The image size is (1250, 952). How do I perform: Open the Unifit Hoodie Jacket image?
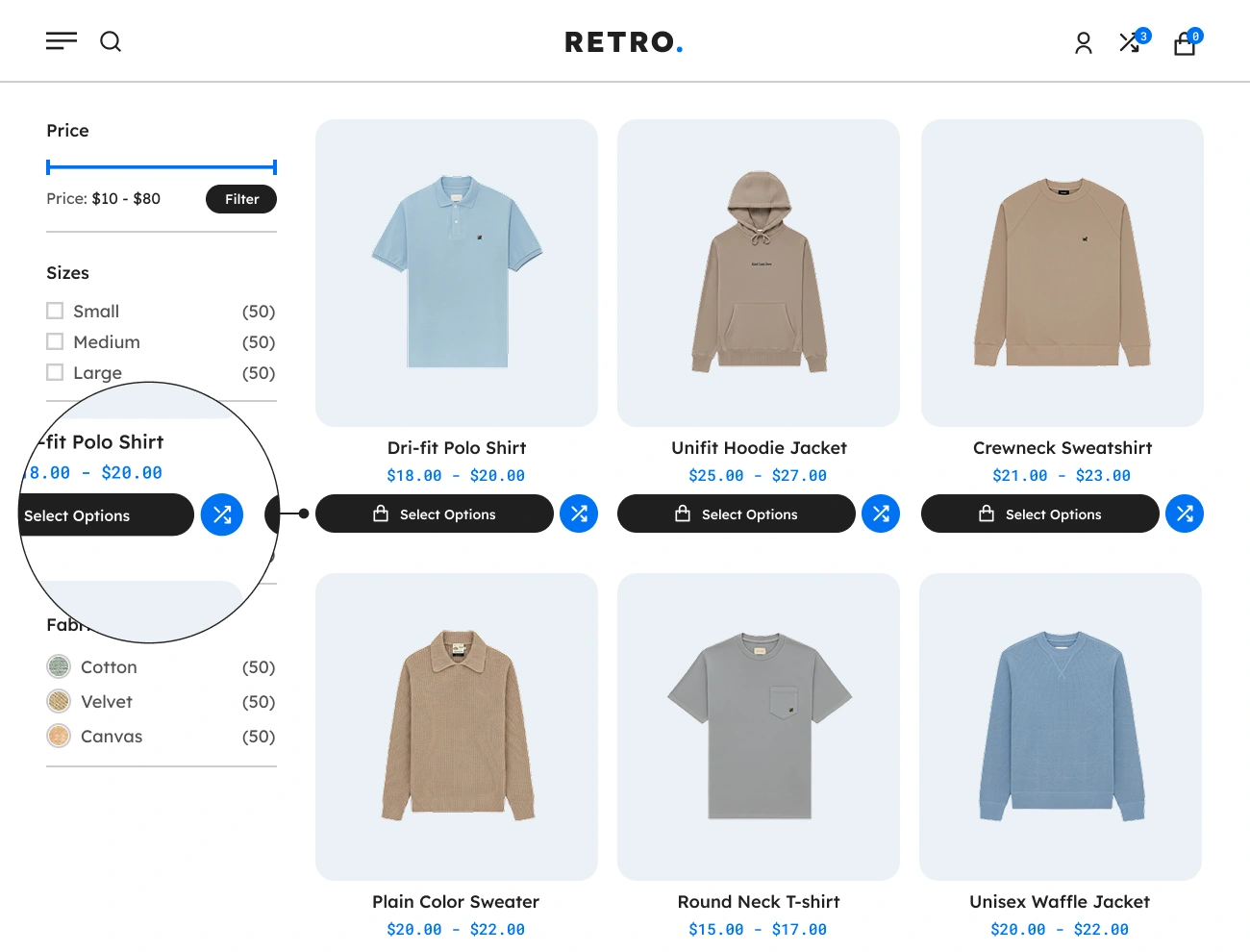[759, 273]
